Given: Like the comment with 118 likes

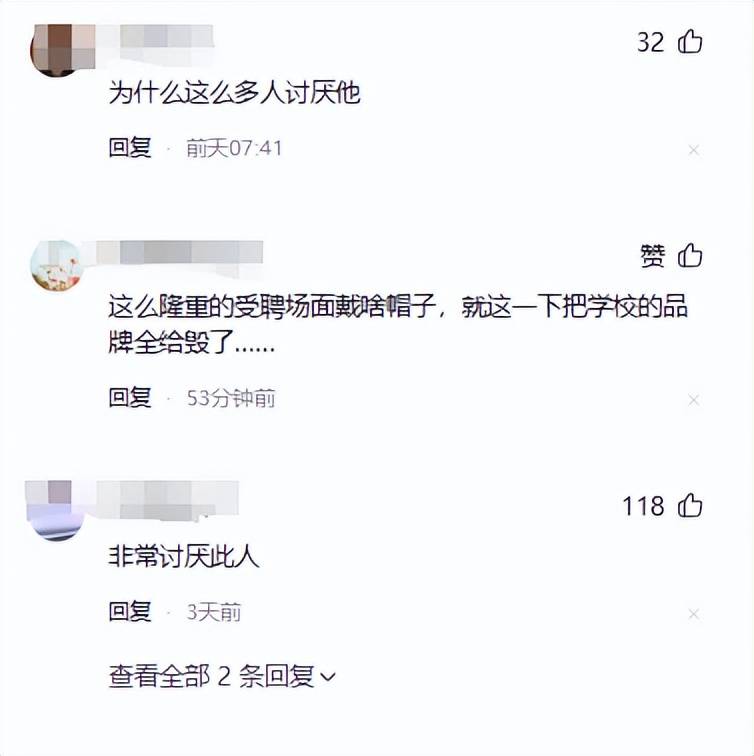Looking at the screenshot, I should 690,506.
